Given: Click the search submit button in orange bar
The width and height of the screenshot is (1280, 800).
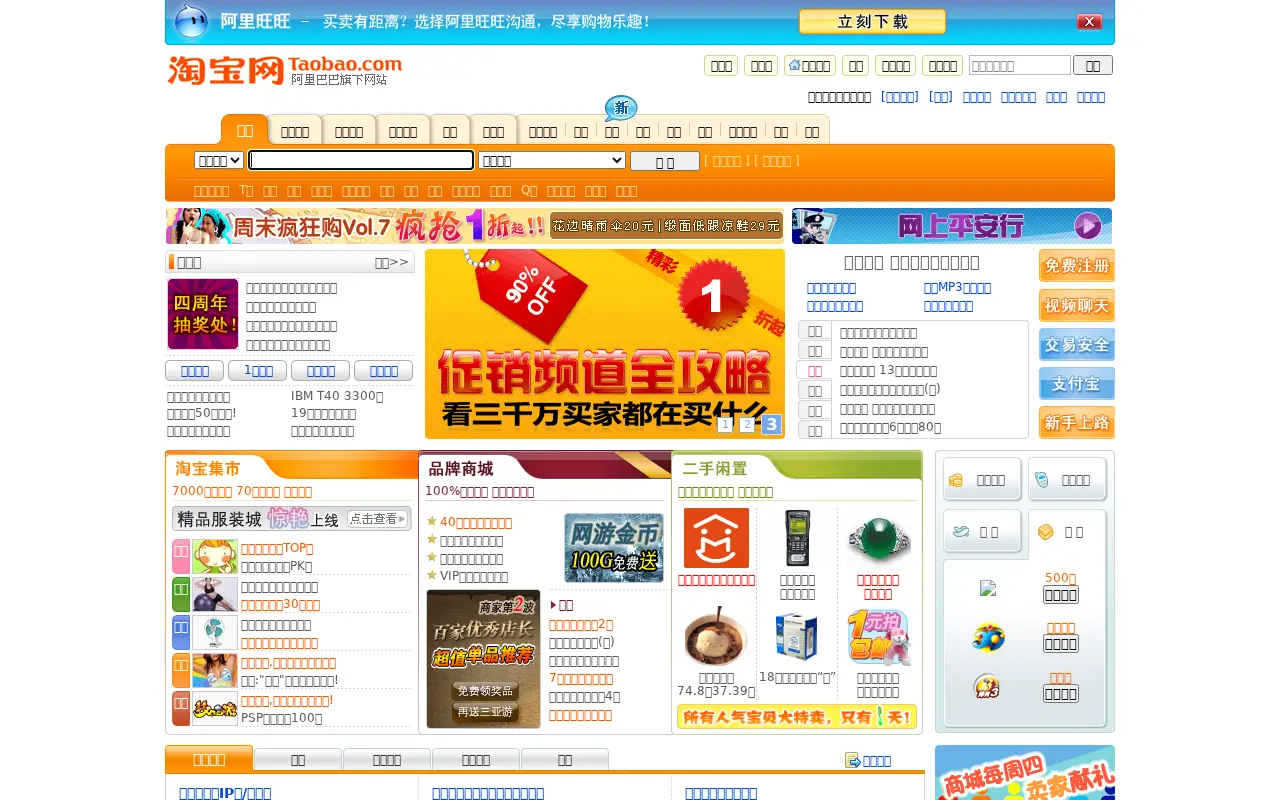Looking at the screenshot, I should coord(665,161).
